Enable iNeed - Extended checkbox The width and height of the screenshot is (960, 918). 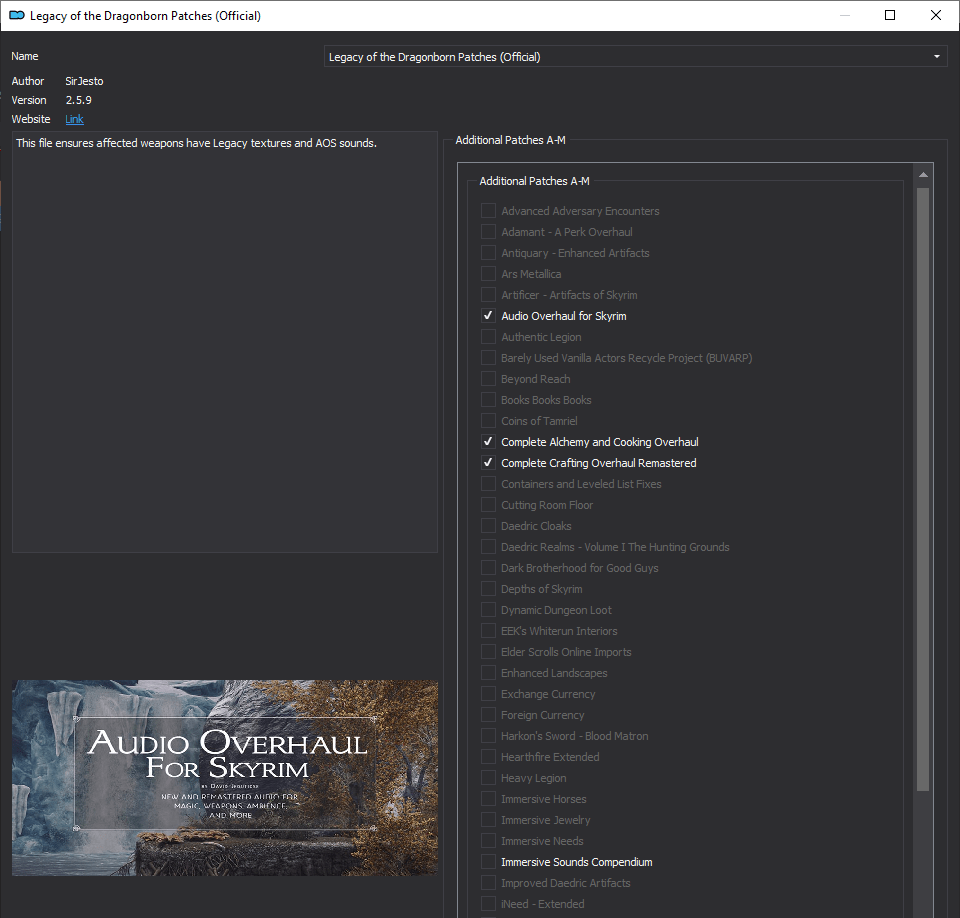[488, 904]
